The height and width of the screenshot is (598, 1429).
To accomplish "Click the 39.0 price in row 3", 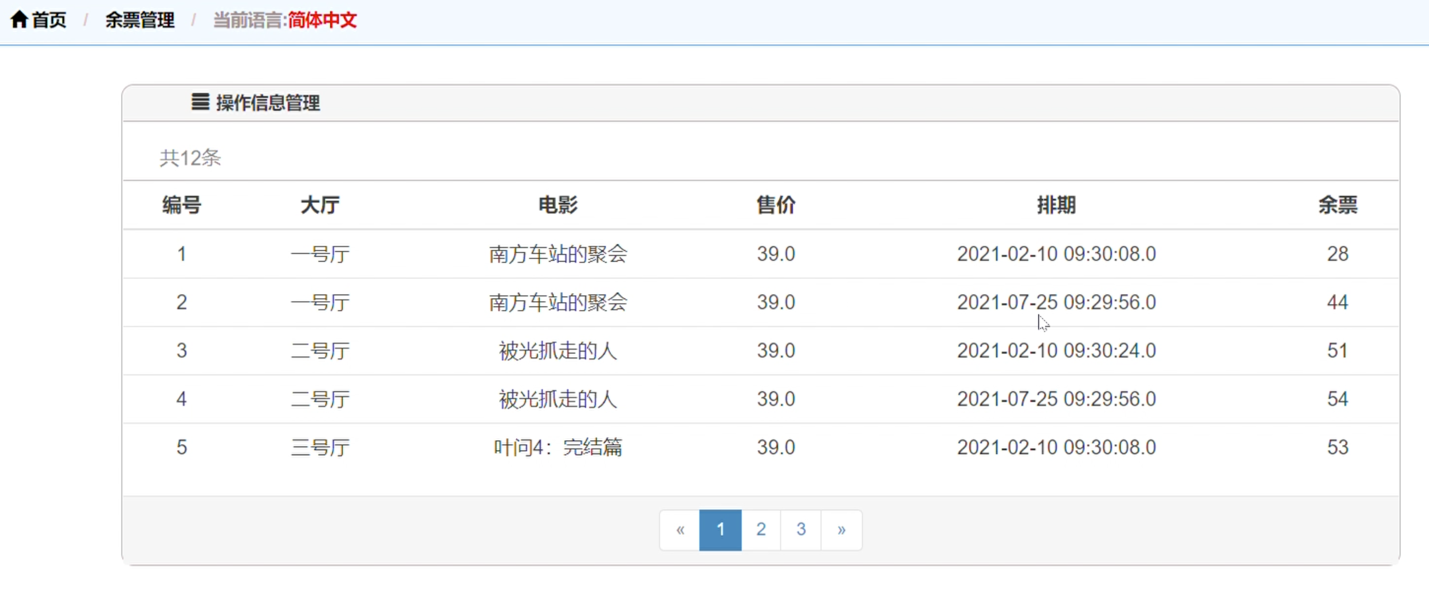I will 776,351.
